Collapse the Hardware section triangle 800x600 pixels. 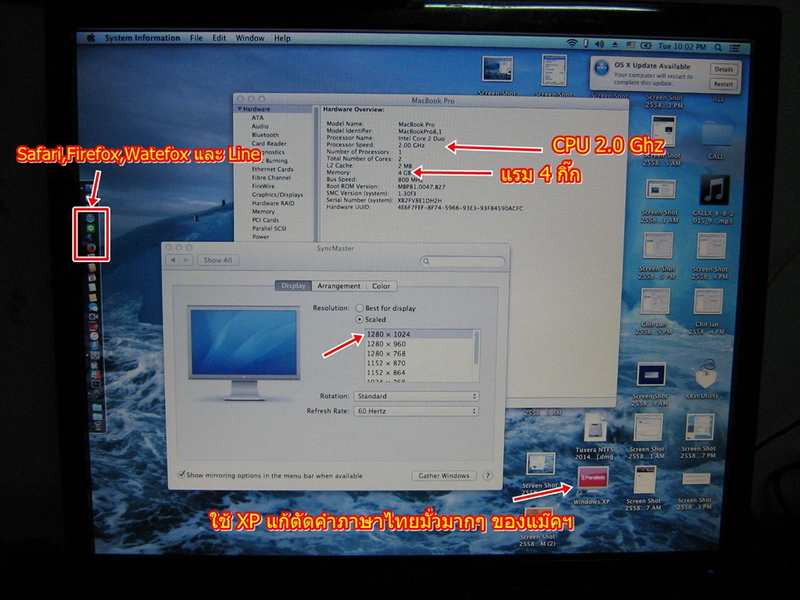point(239,109)
